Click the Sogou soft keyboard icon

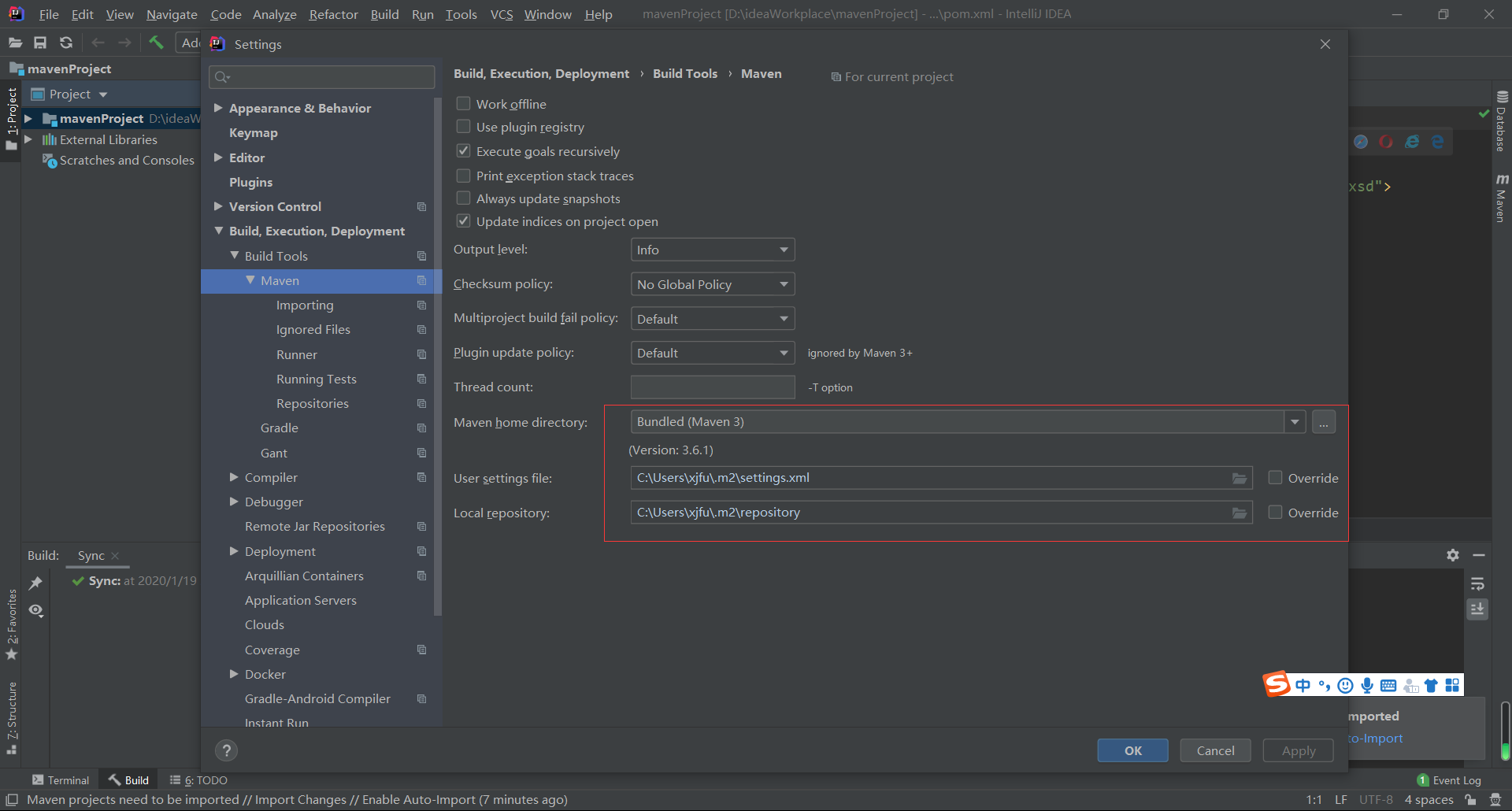pyautogui.click(x=1388, y=685)
